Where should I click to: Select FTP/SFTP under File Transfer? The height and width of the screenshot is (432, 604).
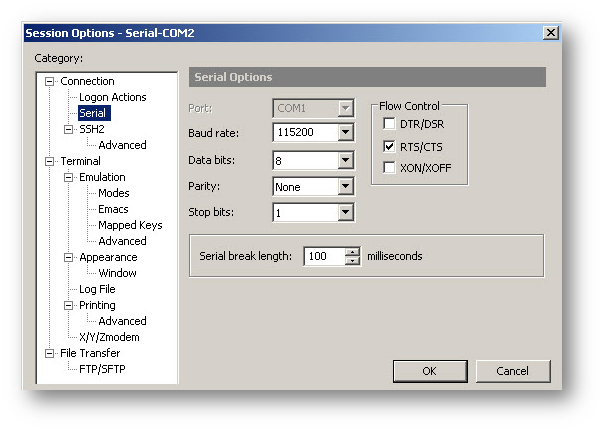coord(102,369)
